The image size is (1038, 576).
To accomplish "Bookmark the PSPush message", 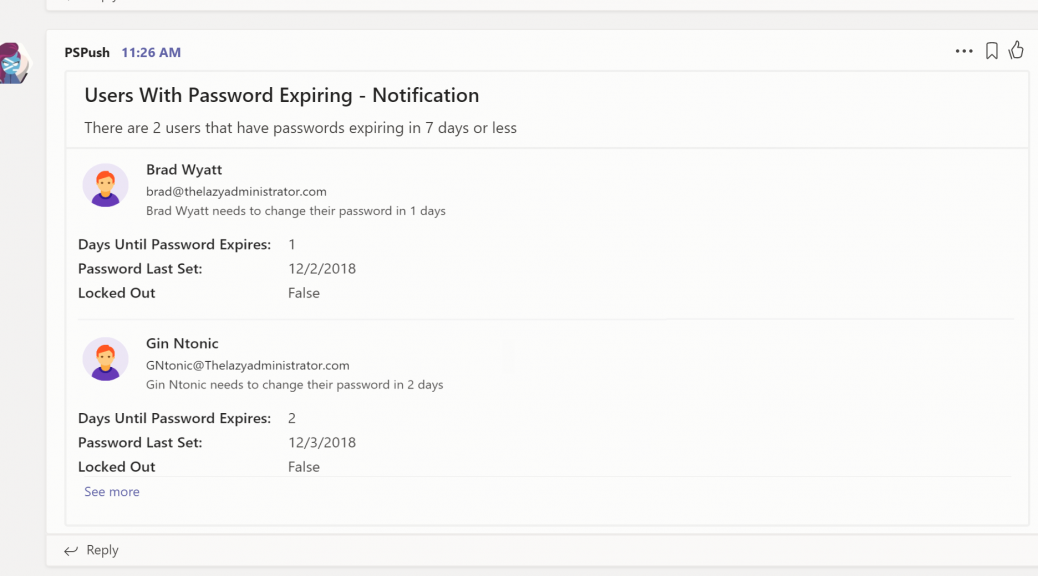I will pos(992,51).
